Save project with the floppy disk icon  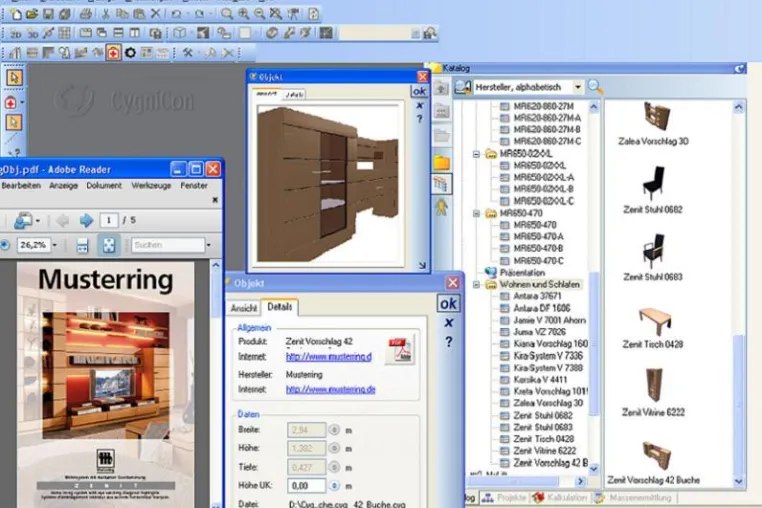tap(48, 14)
